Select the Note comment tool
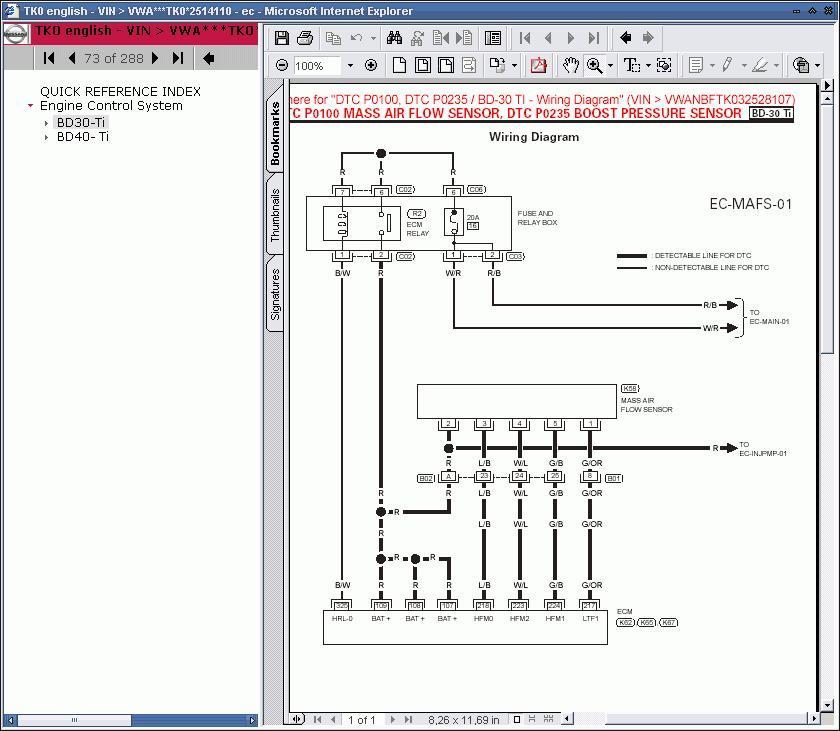 click(x=696, y=65)
